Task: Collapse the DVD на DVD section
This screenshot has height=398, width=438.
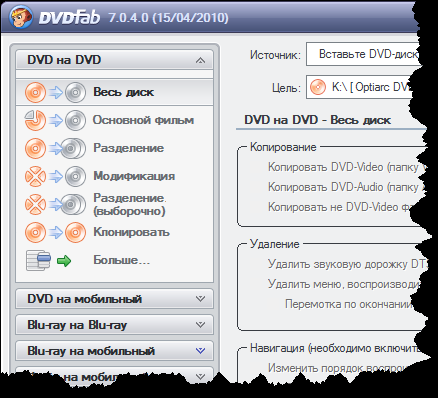Action: point(200,60)
